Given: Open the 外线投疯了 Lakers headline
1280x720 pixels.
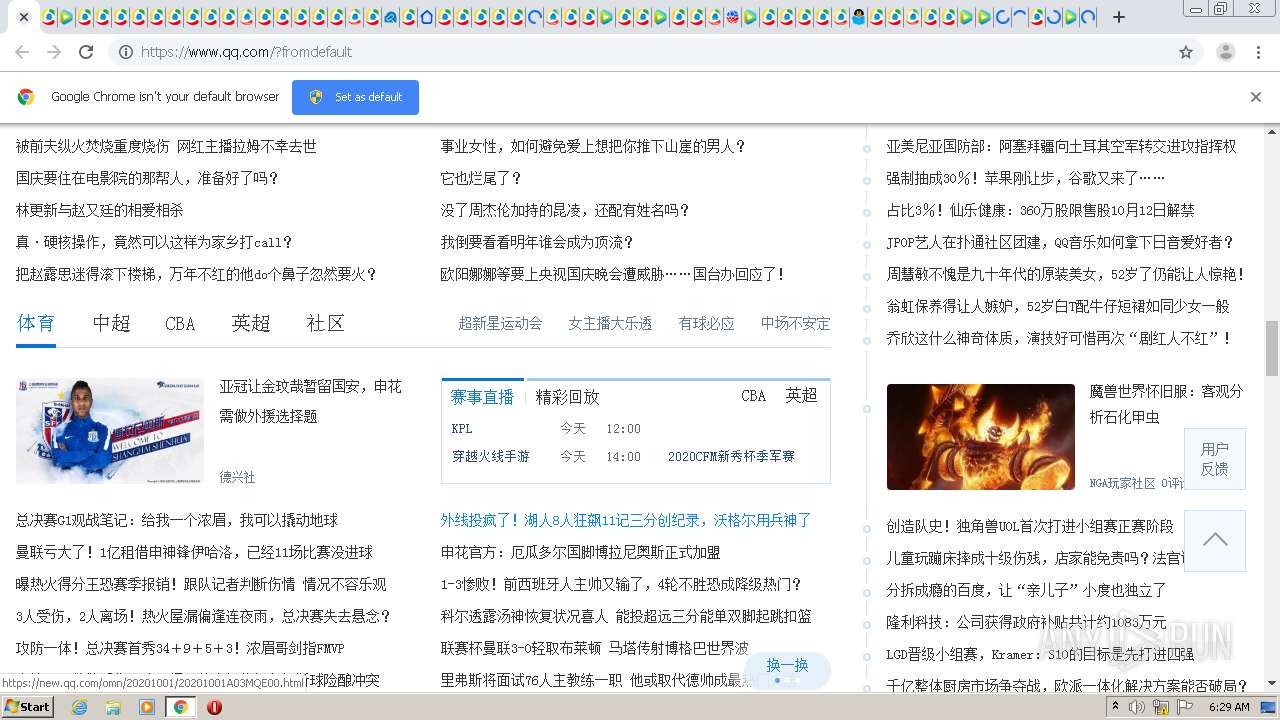Looking at the screenshot, I should coord(626,521).
